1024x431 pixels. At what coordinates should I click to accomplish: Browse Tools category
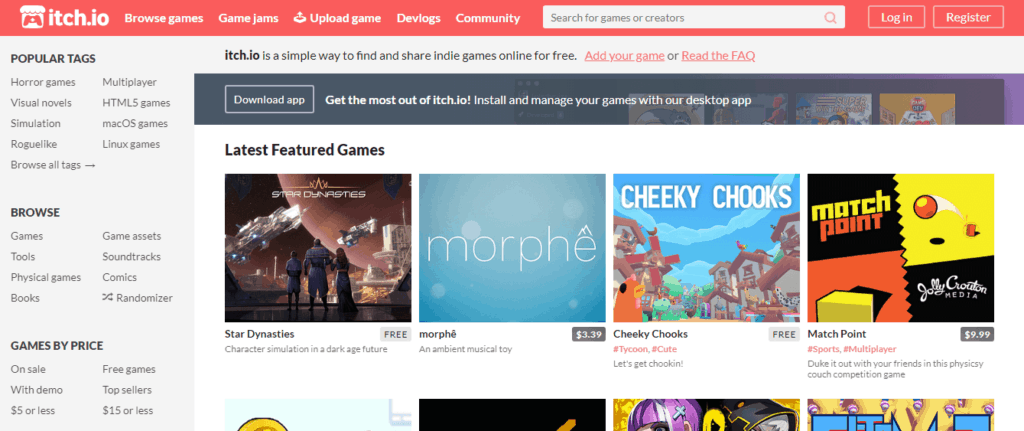click(23, 257)
